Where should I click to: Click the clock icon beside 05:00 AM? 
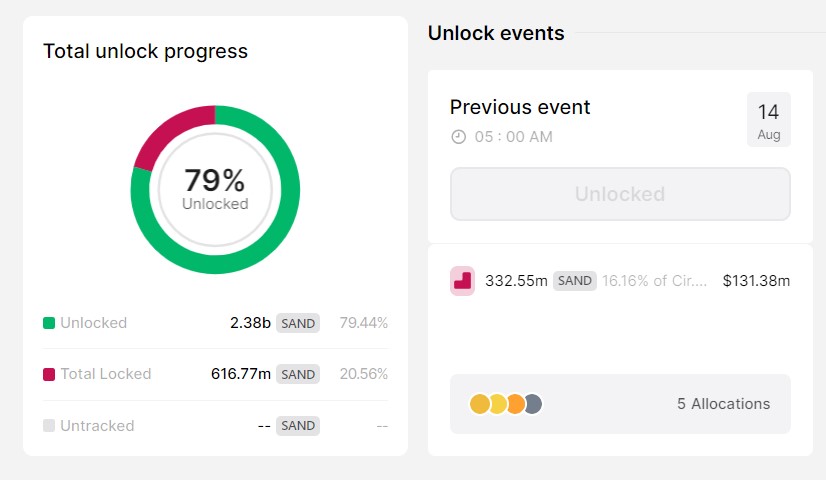tap(459, 137)
